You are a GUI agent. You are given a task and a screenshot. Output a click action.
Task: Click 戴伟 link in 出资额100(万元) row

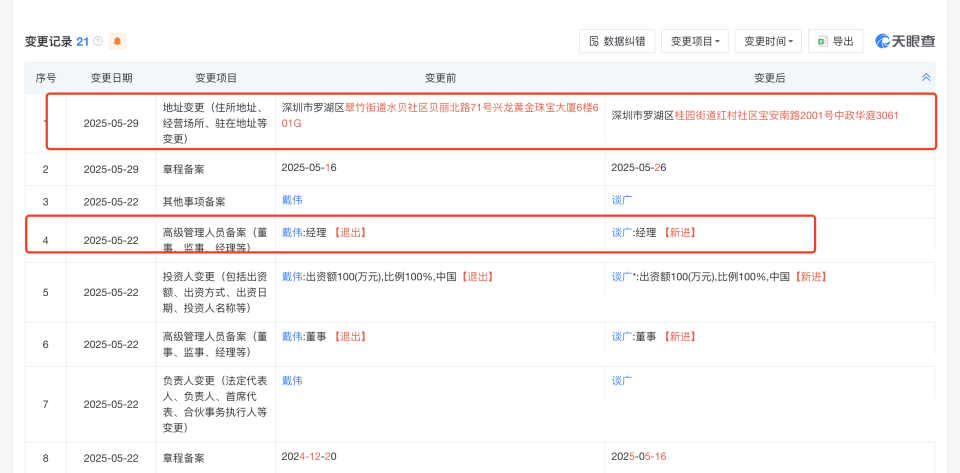292,277
